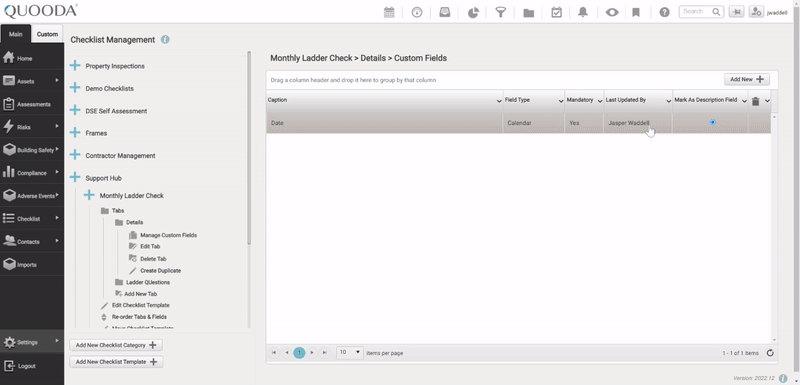Click the version info icon

(783, 378)
